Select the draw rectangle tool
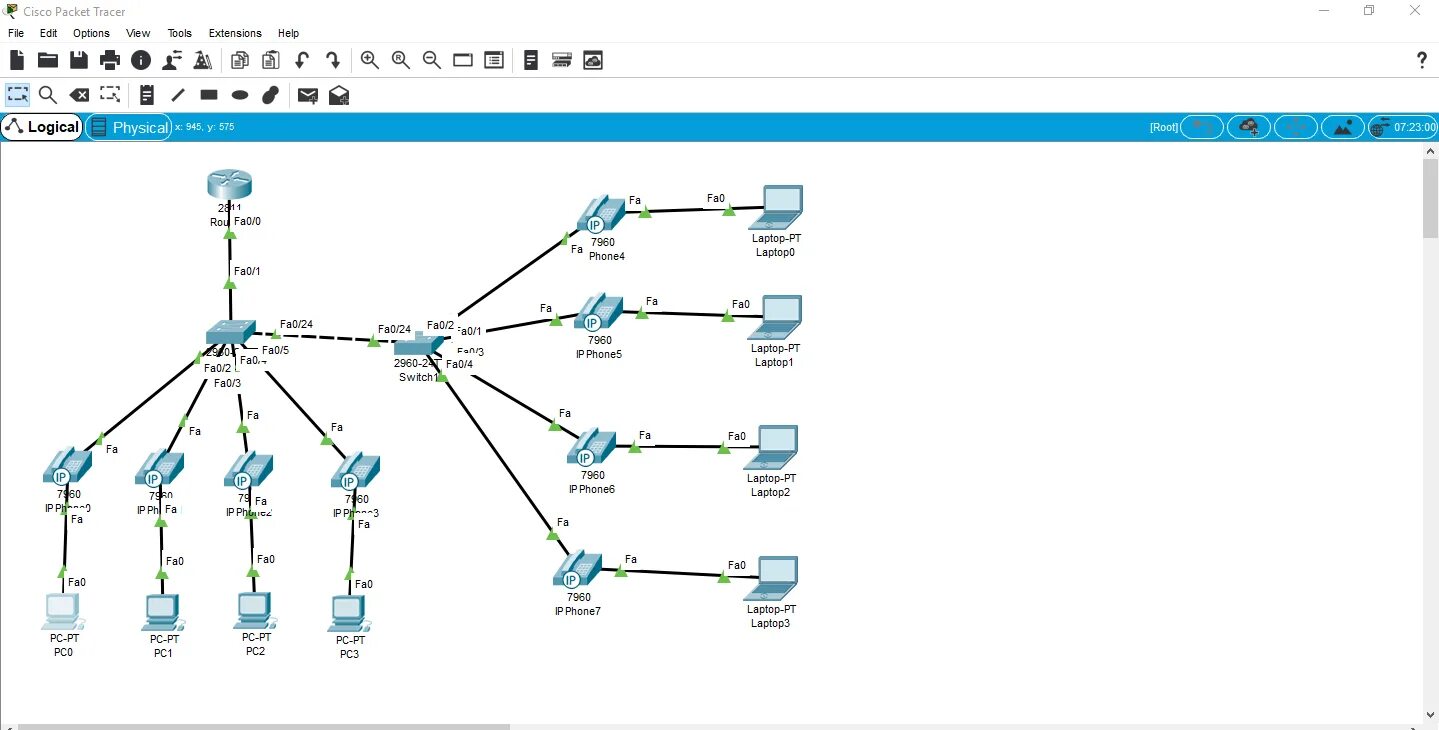This screenshot has width=1439, height=730. 209,95
